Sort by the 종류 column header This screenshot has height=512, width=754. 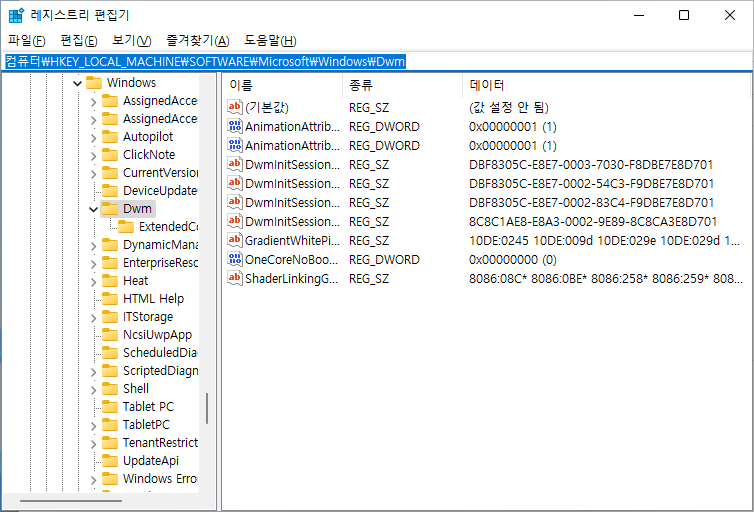[x=402, y=86]
